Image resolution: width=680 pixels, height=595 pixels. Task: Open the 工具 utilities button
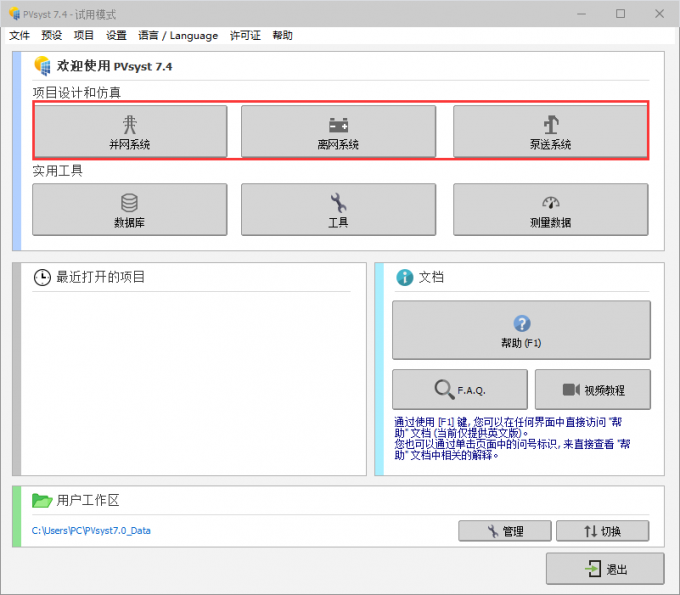pyautogui.click(x=338, y=209)
